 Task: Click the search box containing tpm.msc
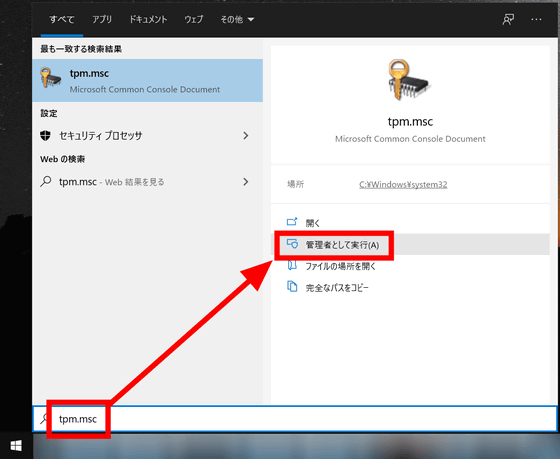[295, 419]
